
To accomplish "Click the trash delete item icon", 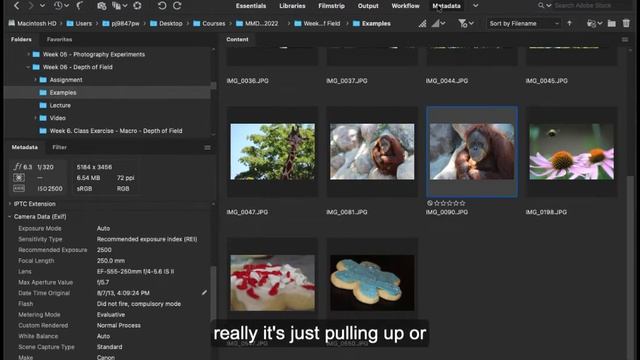I will (626, 24).
